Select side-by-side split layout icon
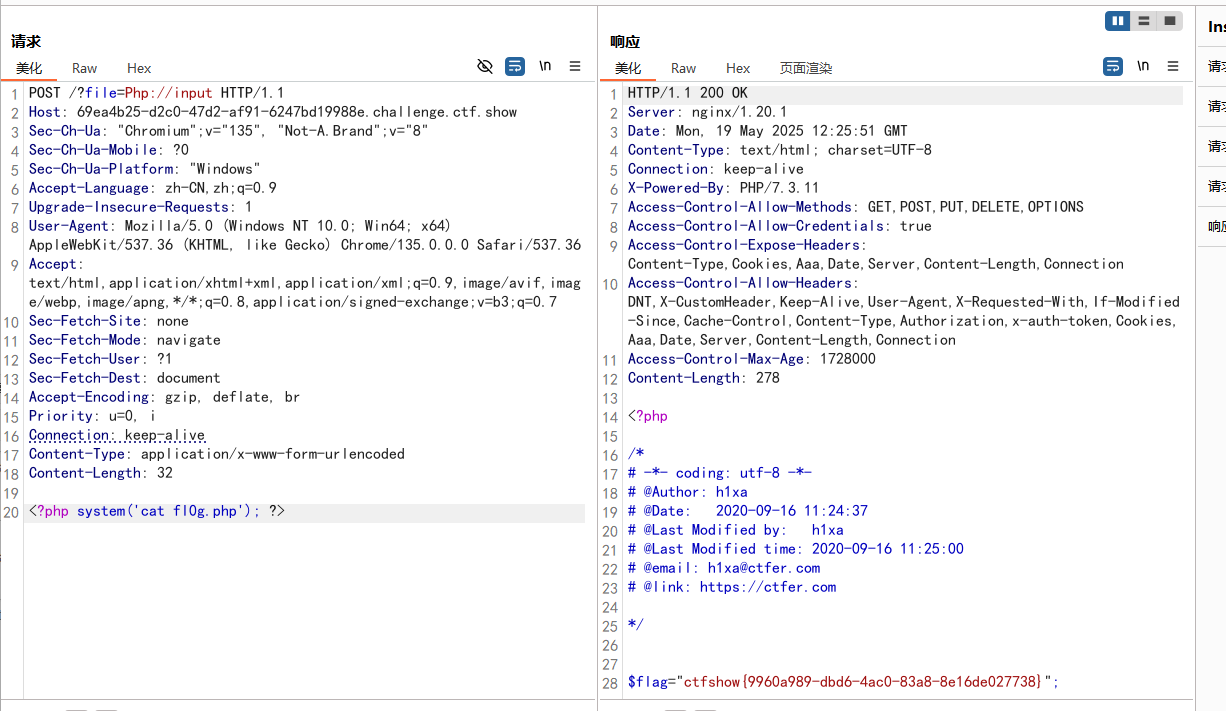The width and height of the screenshot is (1226, 711). (1118, 21)
